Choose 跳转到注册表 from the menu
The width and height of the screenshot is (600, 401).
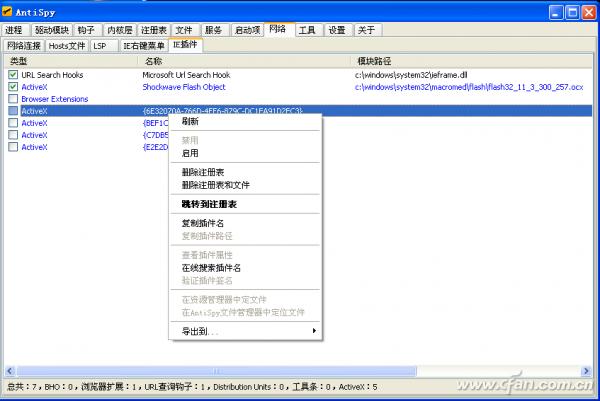[209, 204]
